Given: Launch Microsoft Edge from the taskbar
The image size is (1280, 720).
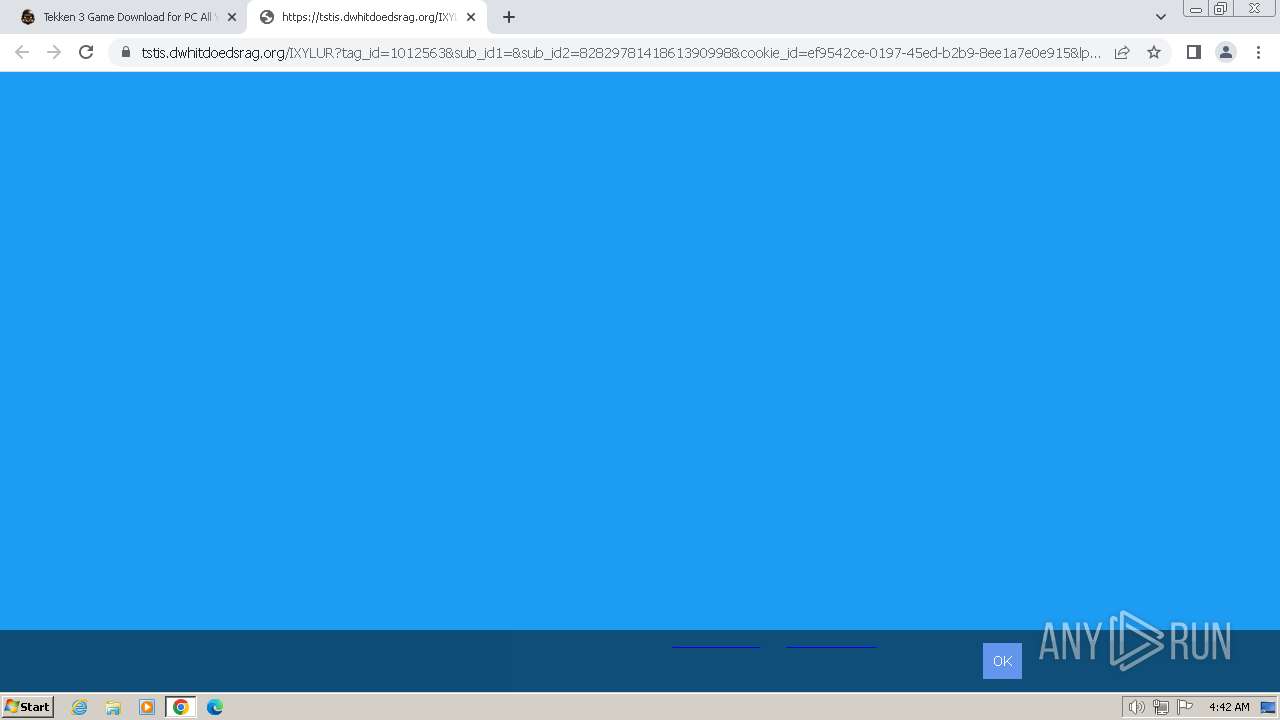Looking at the screenshot, I should (215, 707).
